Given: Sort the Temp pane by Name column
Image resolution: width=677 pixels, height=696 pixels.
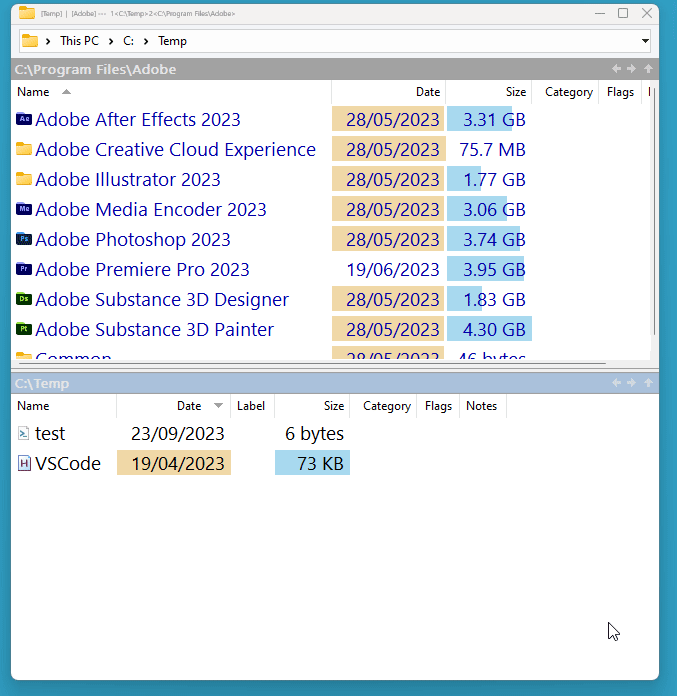Looking at the screenshot, I should point(66,406).
